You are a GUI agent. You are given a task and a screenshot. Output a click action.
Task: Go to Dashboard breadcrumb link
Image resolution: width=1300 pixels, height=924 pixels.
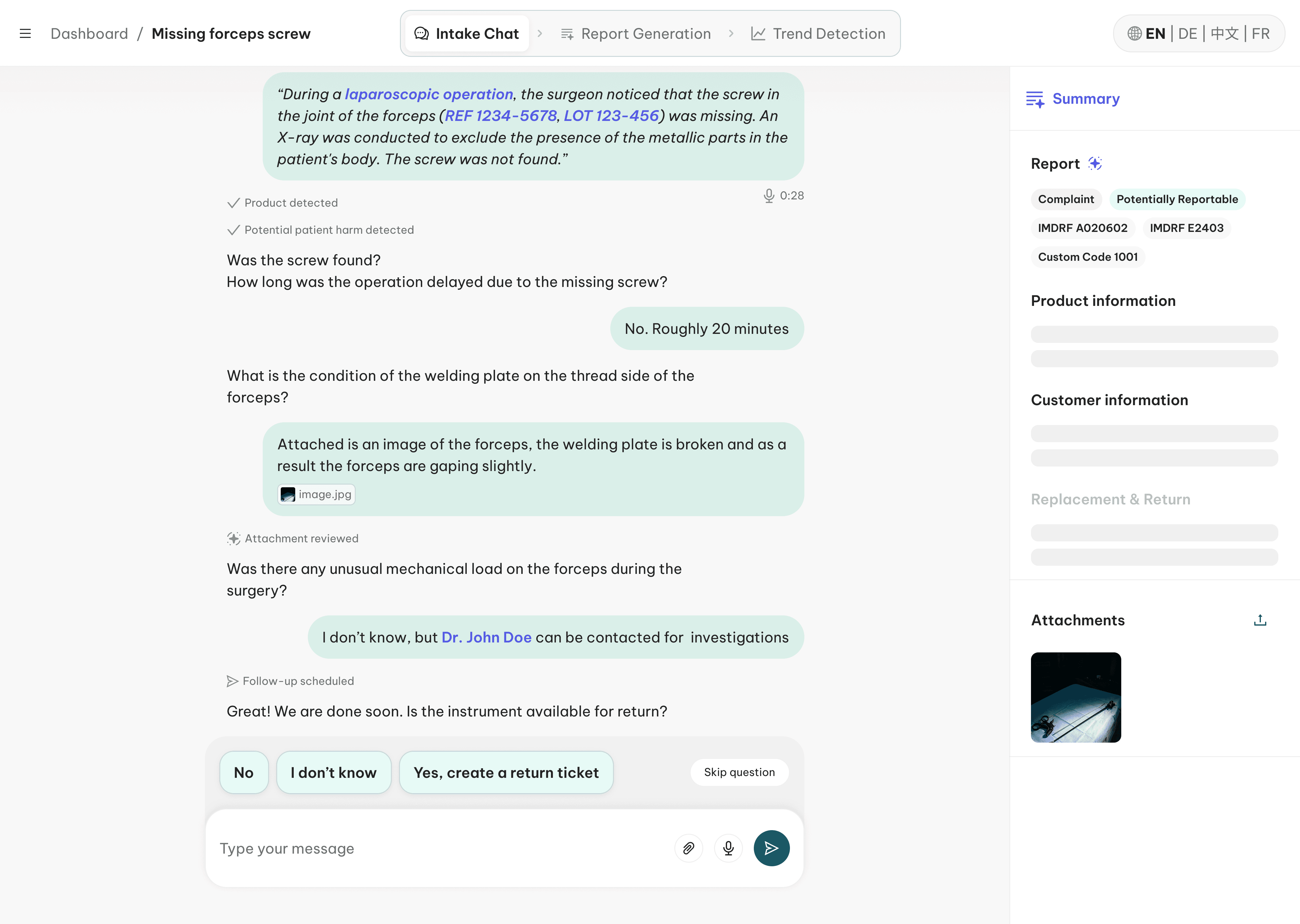[x=89, y=34]
